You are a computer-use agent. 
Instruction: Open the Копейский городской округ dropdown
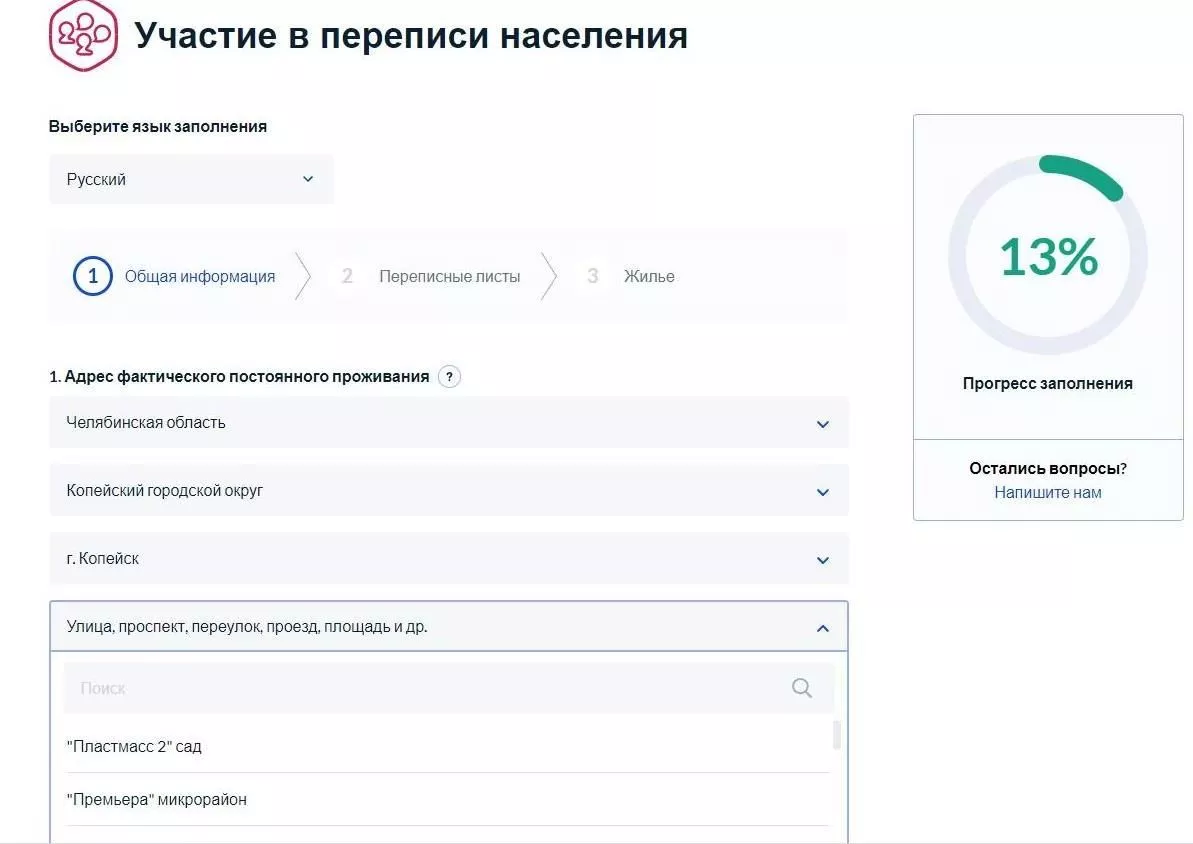pos(448,491)
